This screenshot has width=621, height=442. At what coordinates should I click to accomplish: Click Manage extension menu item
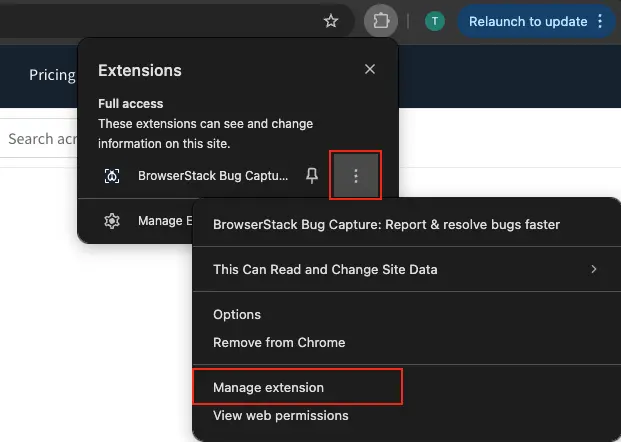(x=268, y=387)
